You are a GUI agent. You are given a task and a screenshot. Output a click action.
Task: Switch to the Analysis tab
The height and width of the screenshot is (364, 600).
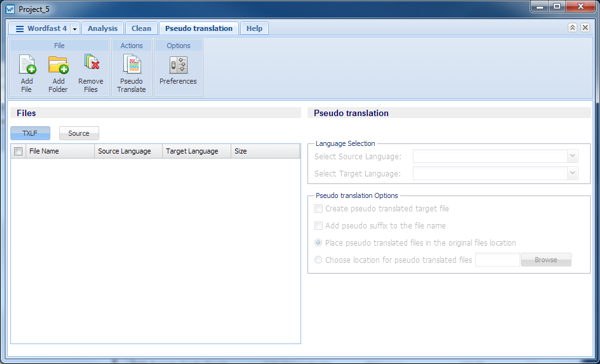pyautogui.click(x=103, y=28)
